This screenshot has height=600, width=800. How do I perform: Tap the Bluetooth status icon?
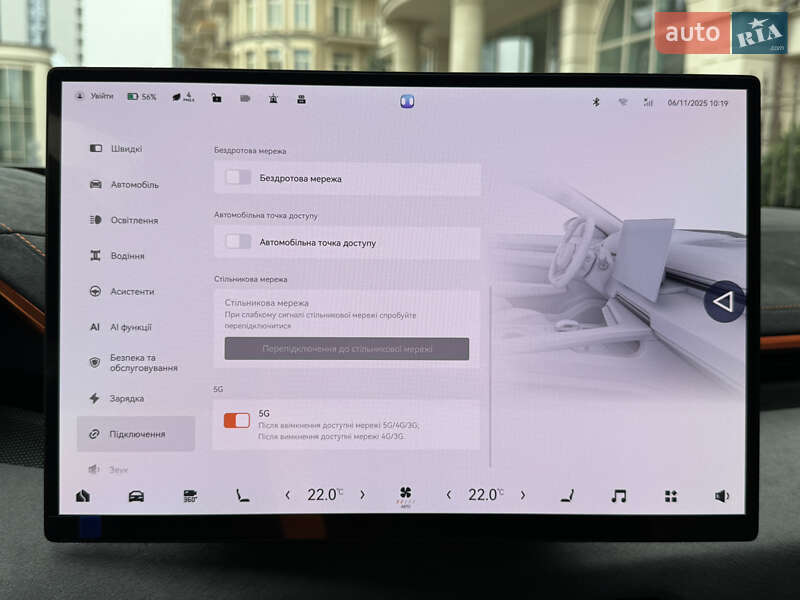pos(595,102)
